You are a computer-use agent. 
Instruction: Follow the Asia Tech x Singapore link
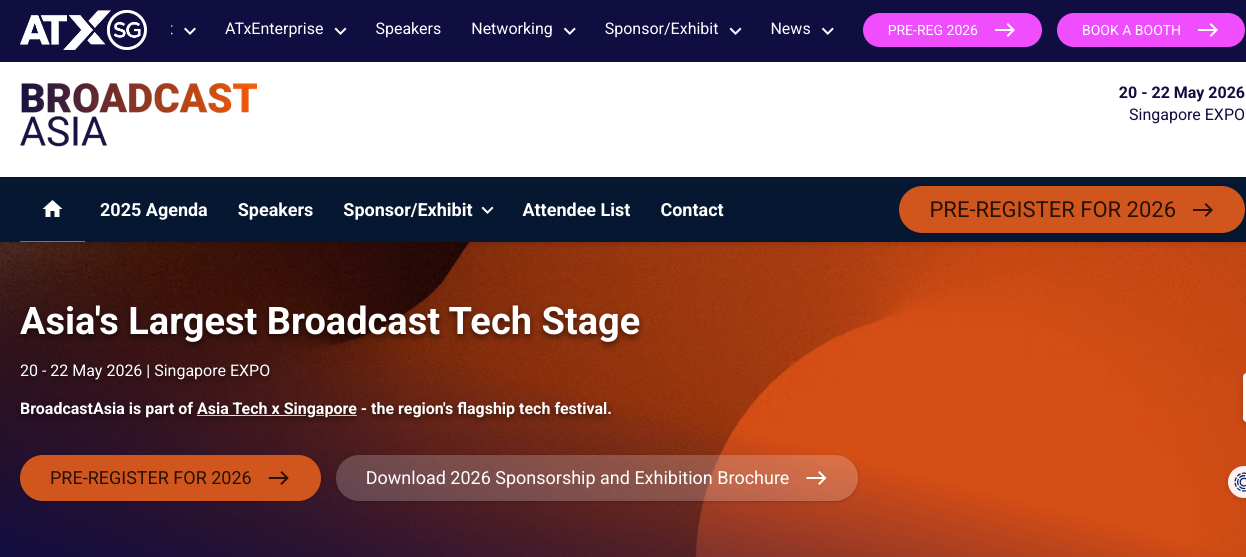coord(277,409)
